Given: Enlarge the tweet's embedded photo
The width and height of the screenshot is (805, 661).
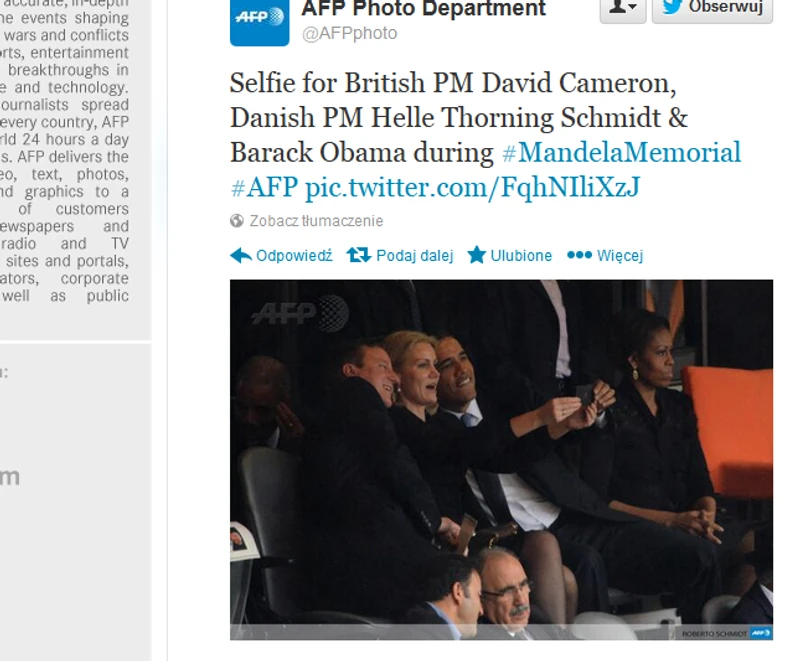Looking at the screenshot, I should (501, 460).
